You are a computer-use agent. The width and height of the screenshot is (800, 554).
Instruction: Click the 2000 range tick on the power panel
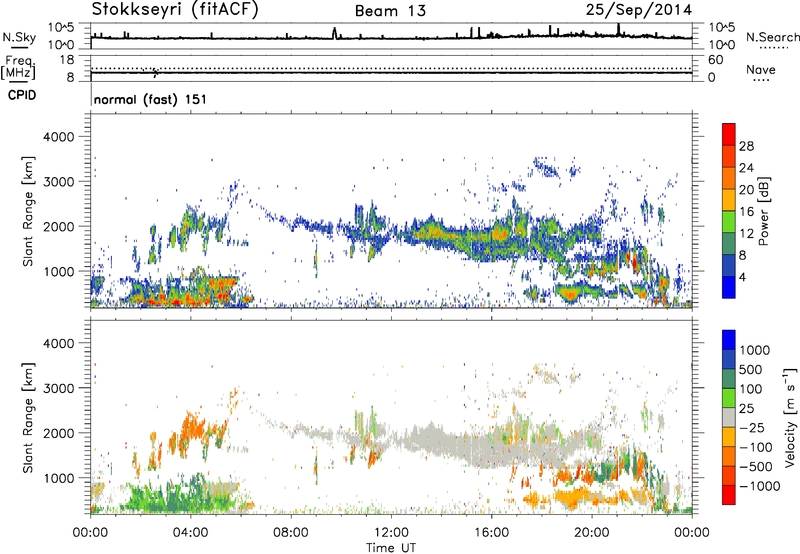pyautogui.click(x=58, y=226)
